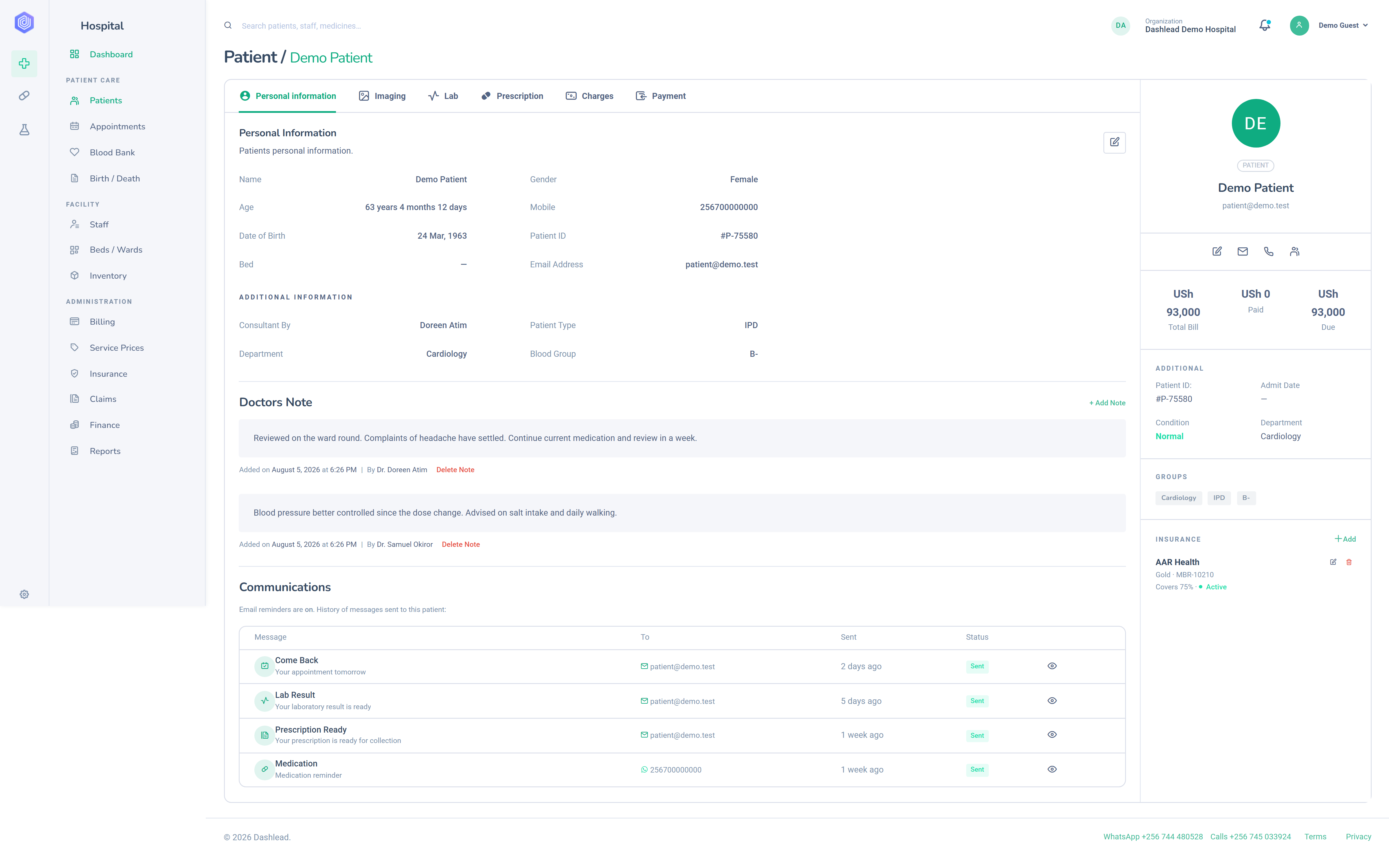This screenshot has height=868, width=1389.
Task: Click the search magnifier icon
Action: click(x=228, y=25)
